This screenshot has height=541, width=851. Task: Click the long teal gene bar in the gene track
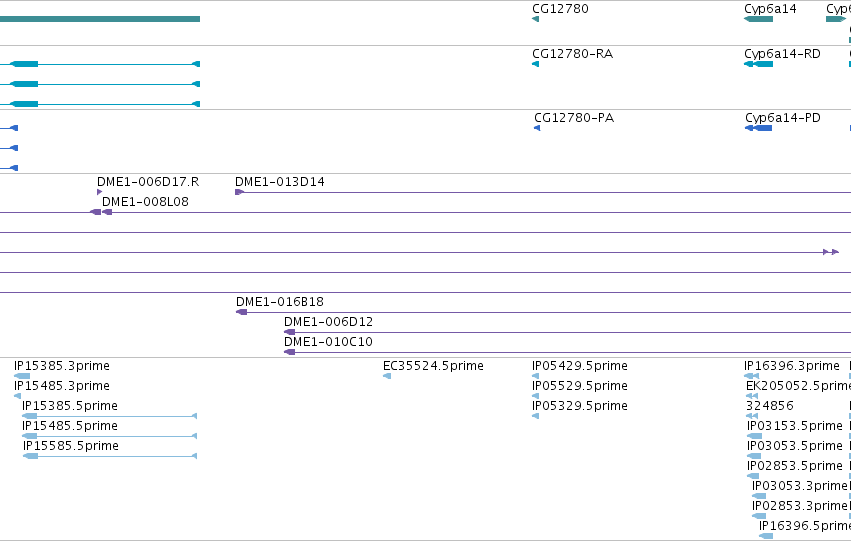[x=100, y=19]
